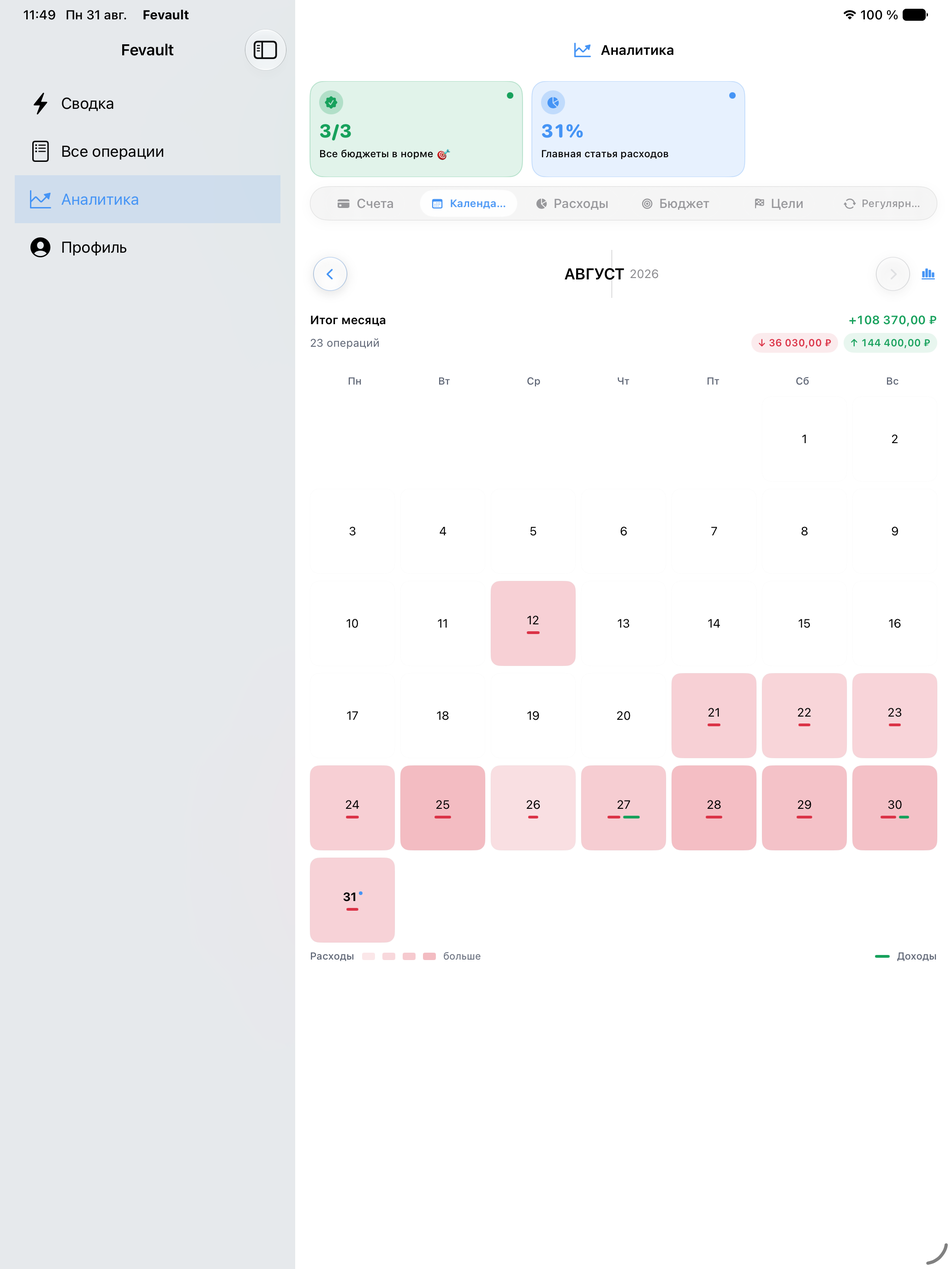The width and height of the screenshot is (952, 1269).
Task: Click the green shield icon on budgets card
Action: pos(331,102)
